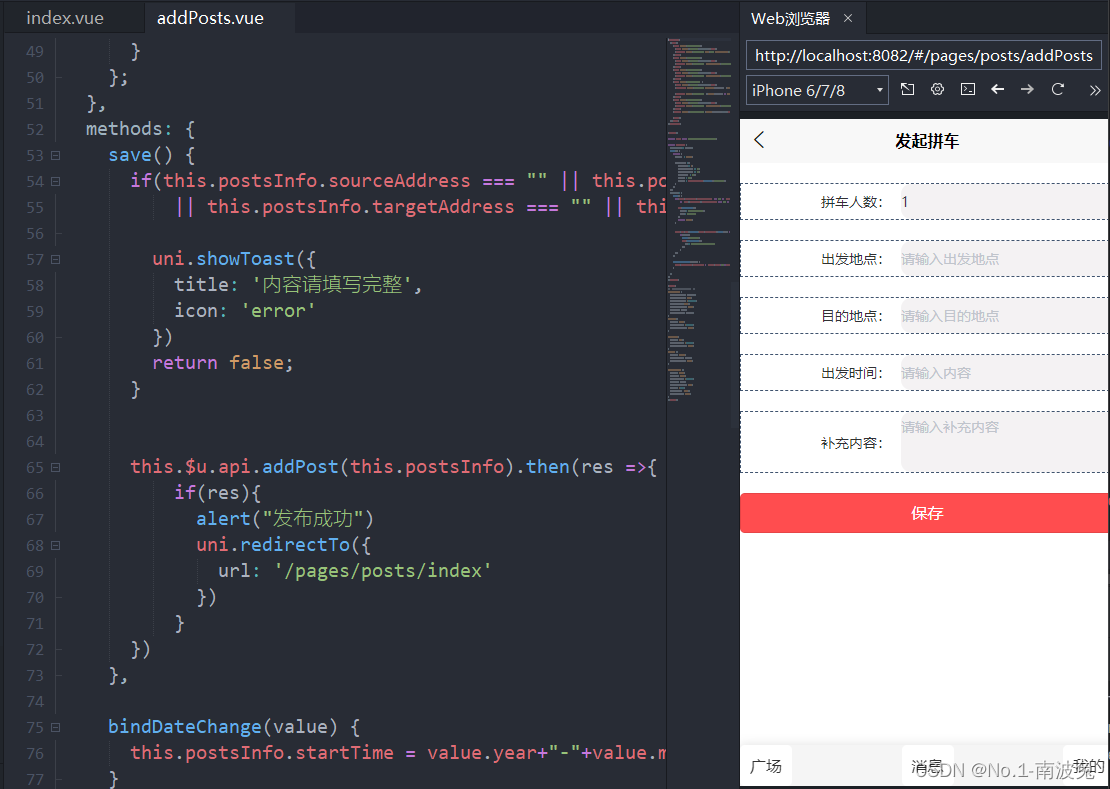
Task: Click icon: 'error' on line 59
Action: click(245, 311)
